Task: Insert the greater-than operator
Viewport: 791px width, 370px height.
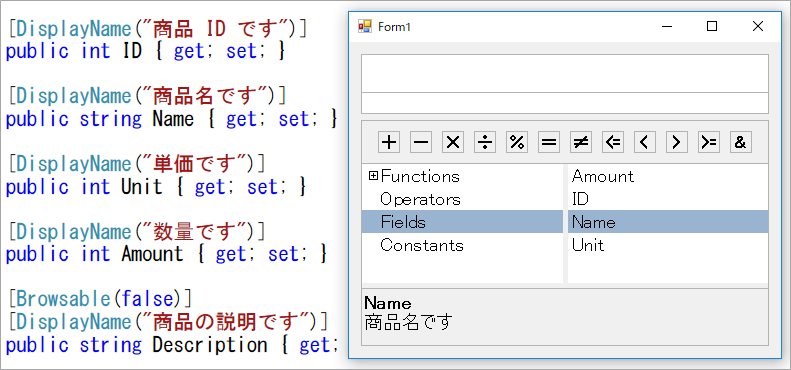Action: click(x=676, y=142)
